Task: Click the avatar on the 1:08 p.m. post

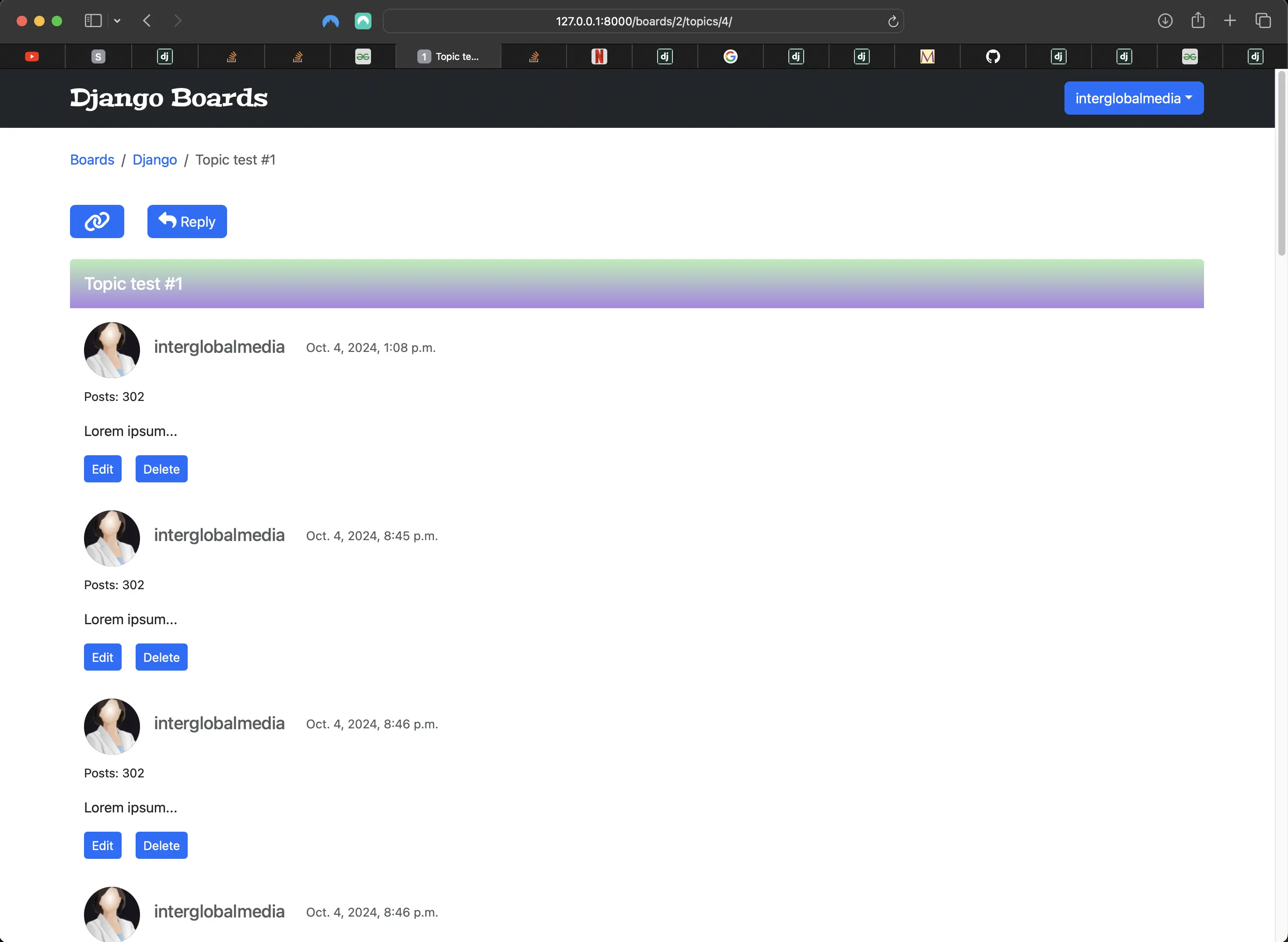Action: tap(112, 350)
